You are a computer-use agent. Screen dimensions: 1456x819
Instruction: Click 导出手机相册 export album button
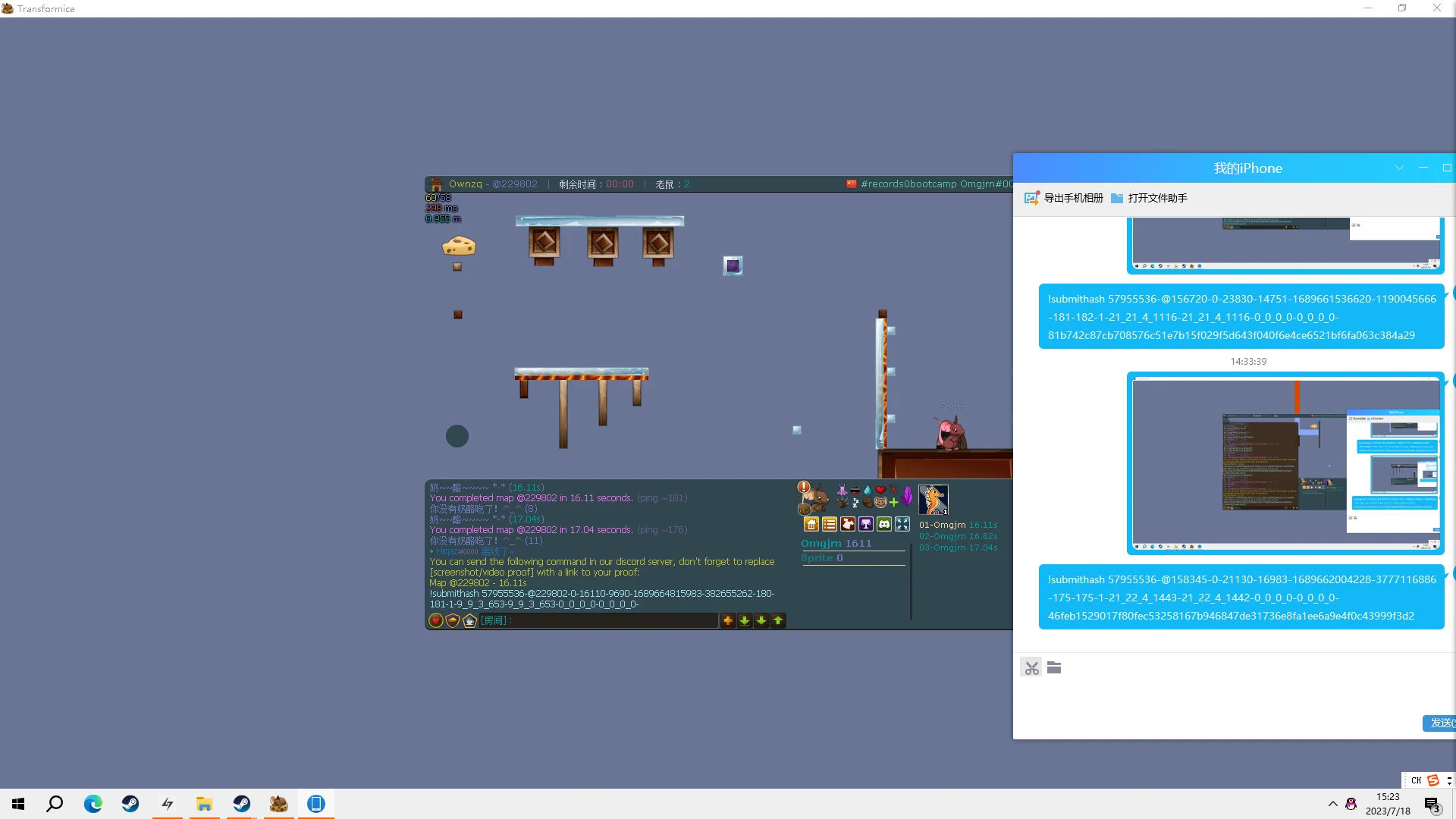click(x=1064, y=198)
